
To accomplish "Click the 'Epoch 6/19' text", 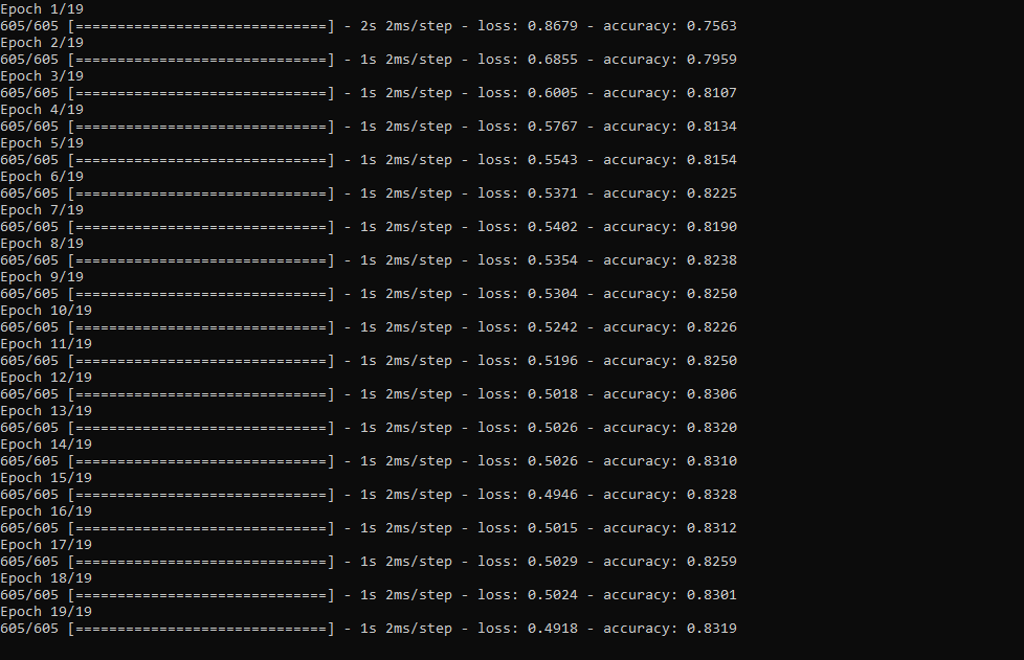I will [x=42, y=177].
